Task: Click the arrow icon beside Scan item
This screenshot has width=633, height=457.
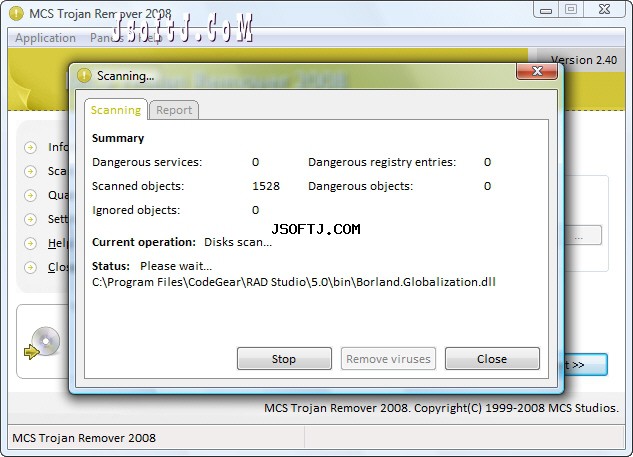Action: (x=30, y=172)
